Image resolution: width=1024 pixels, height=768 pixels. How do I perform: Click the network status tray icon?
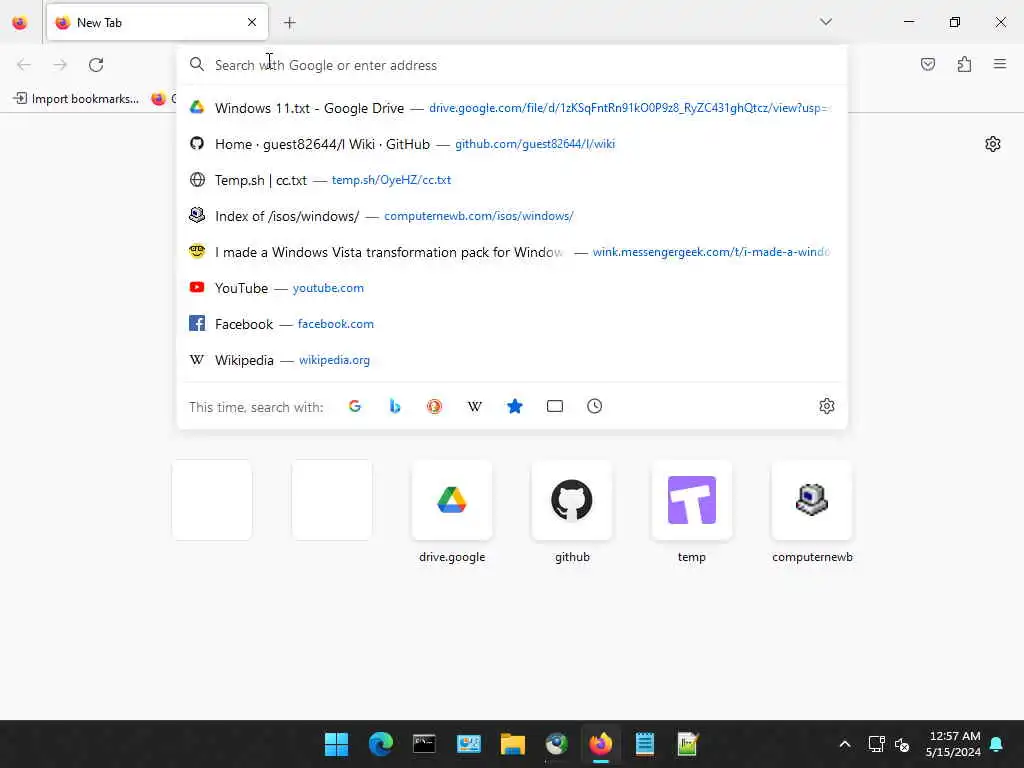[x=876, y=744]
